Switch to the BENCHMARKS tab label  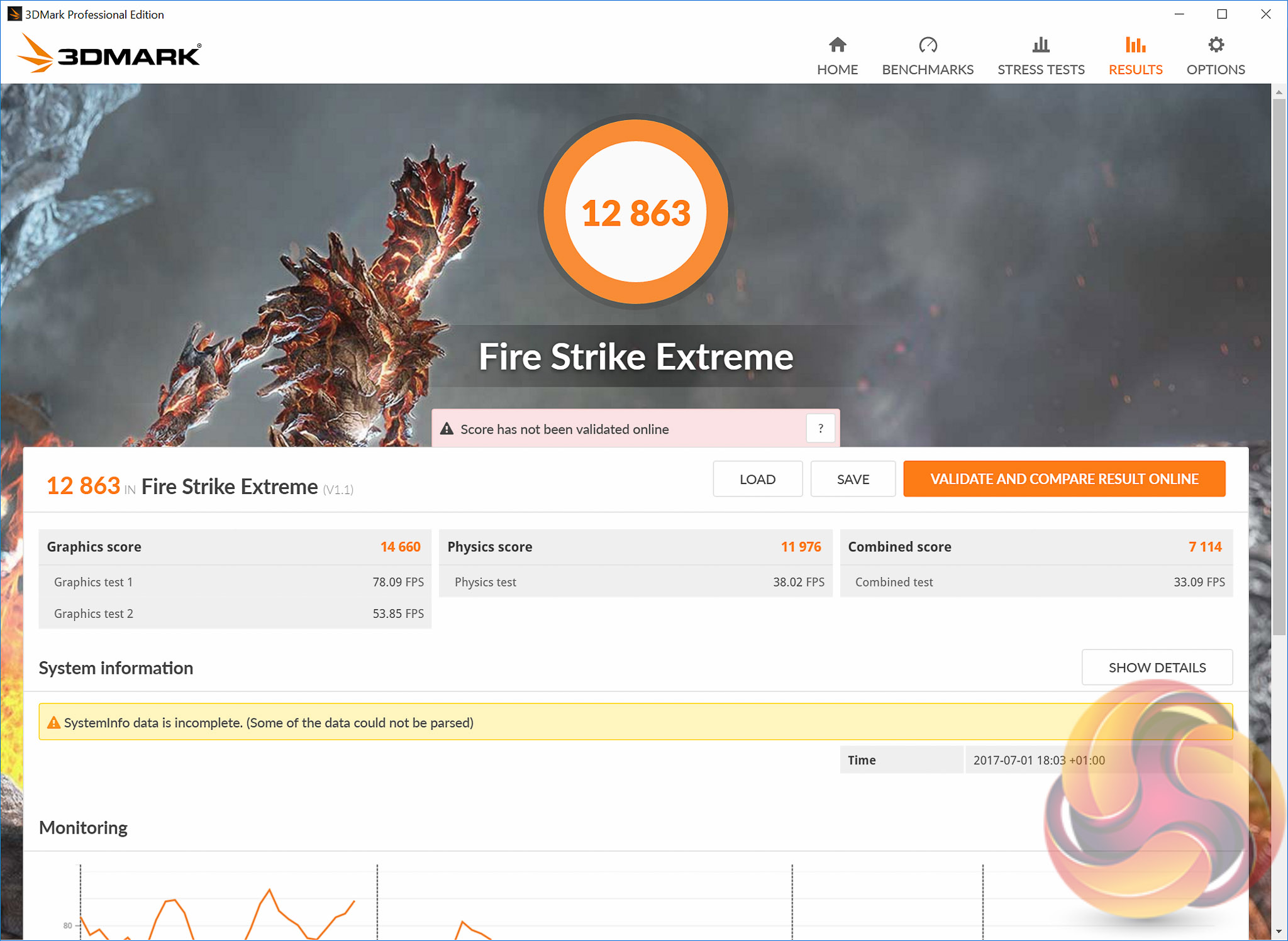(x=928, y=70)
